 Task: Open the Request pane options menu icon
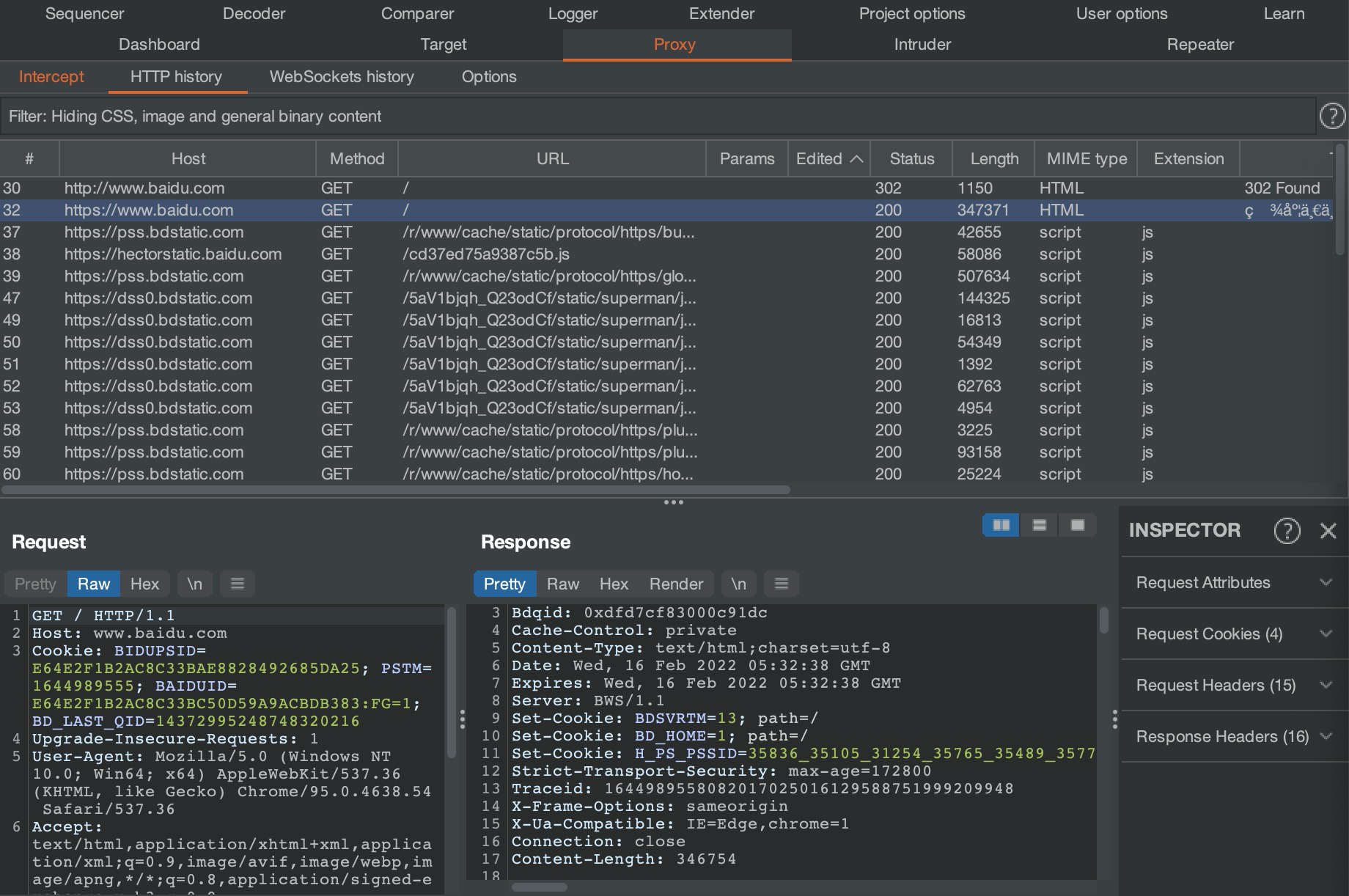(237, 584)
